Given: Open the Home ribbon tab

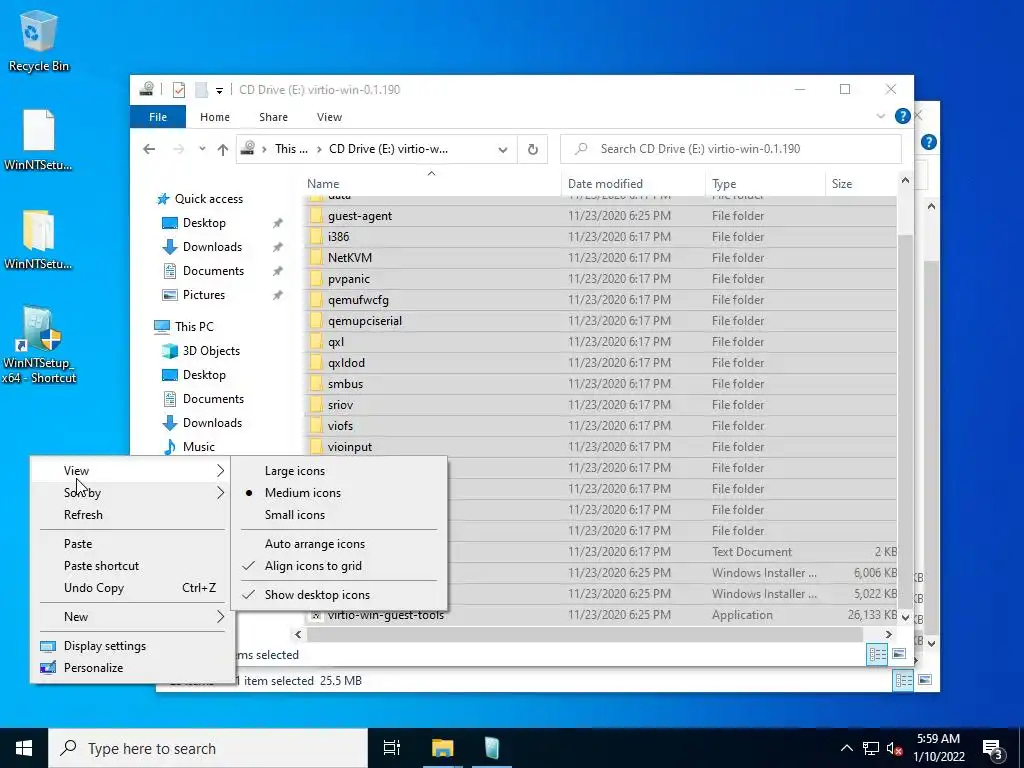Looking at the screenshot, I should point(215,117).
